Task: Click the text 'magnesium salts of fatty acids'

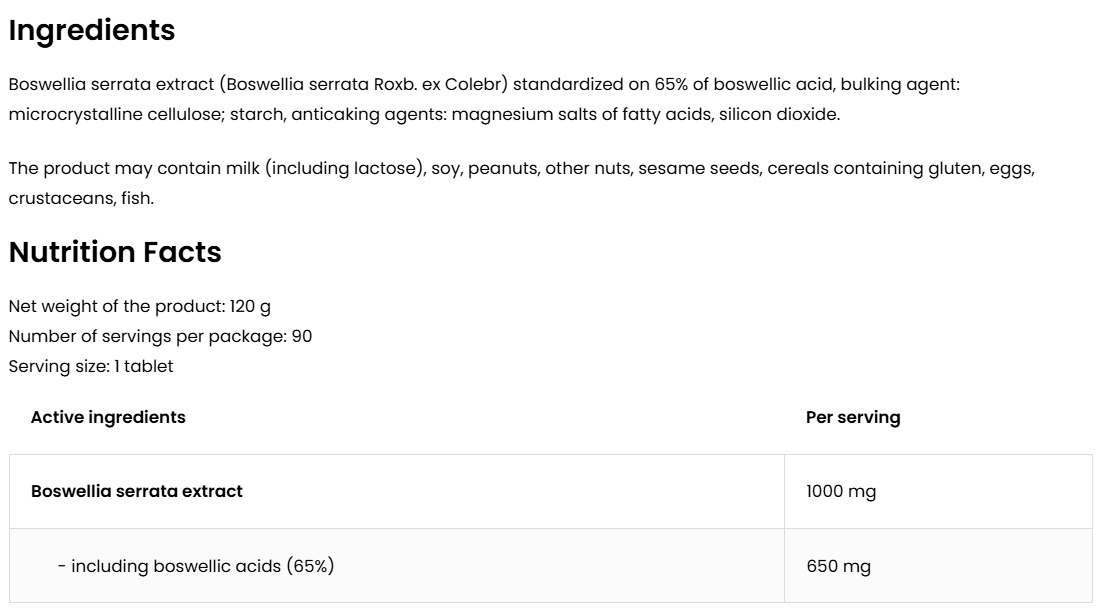Action: (x=581, y=114)
